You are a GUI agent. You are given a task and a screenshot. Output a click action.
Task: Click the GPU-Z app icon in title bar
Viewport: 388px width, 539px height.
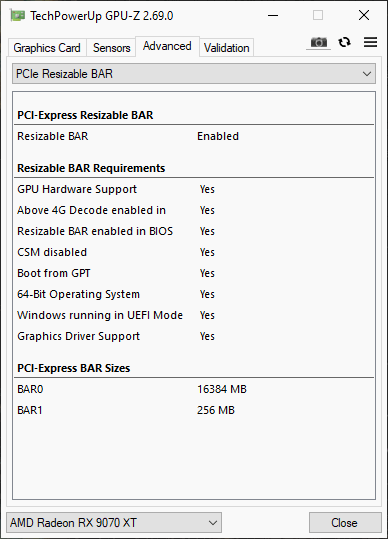(x=18, y=15)
